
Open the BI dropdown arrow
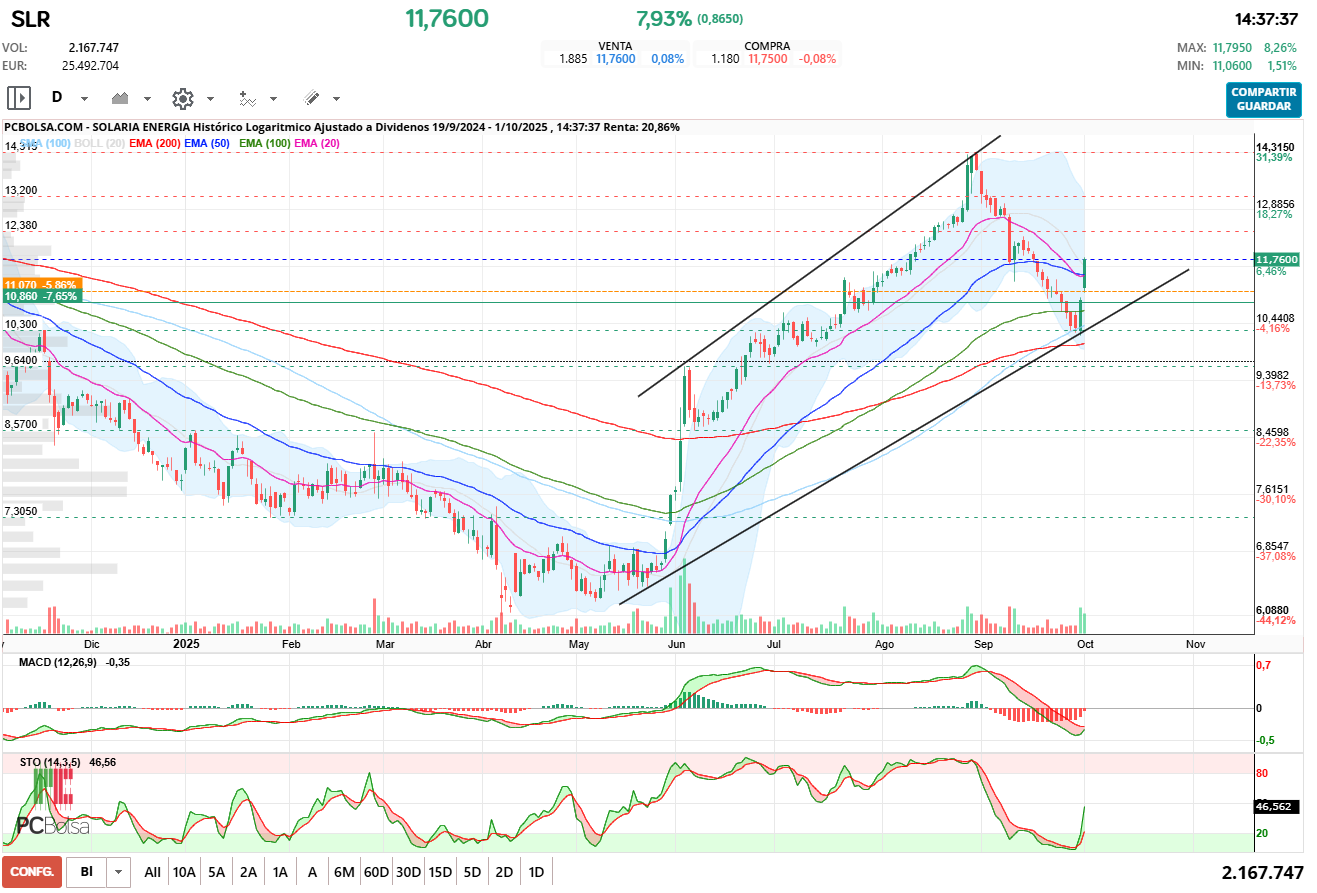(x=119, y=872)
